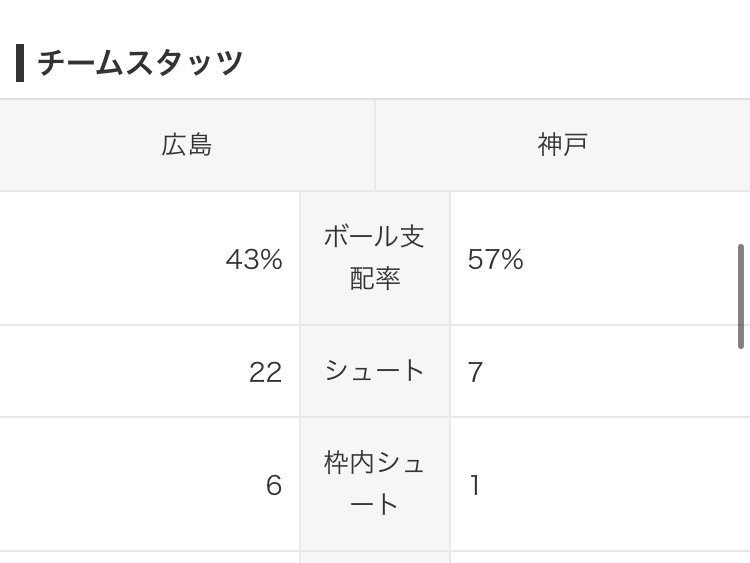750x563 pixels.
Task: Click the ボール支配率 stat label
Action: click(375, 258)
